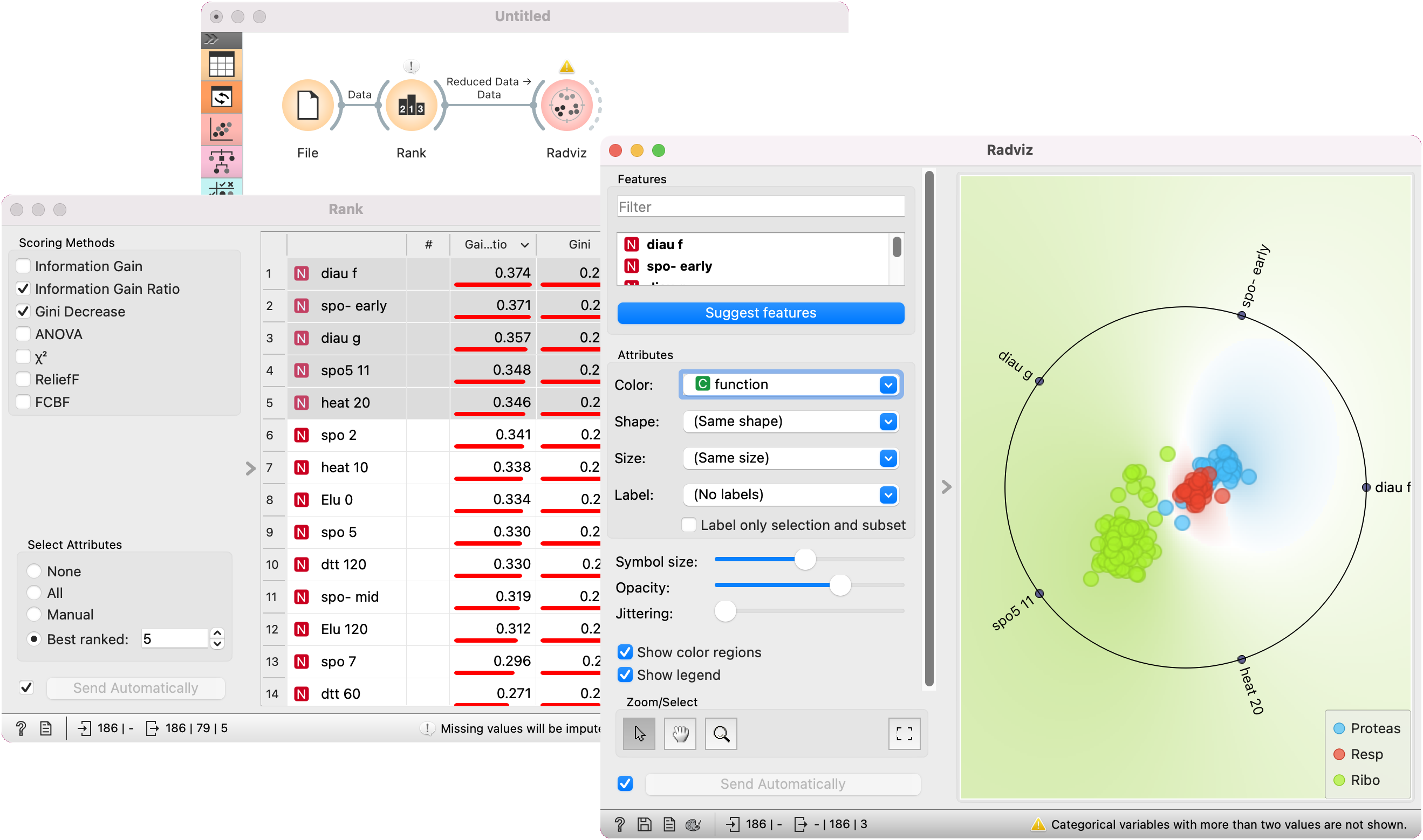Choose the arrow select tool
Viewport: 1423px width, 840px height.
pyautogui.click(x=639, y=734)
